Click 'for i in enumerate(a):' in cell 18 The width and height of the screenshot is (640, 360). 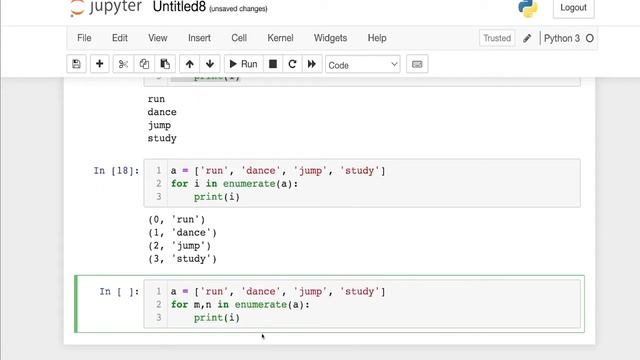click(x=234, y=184)
